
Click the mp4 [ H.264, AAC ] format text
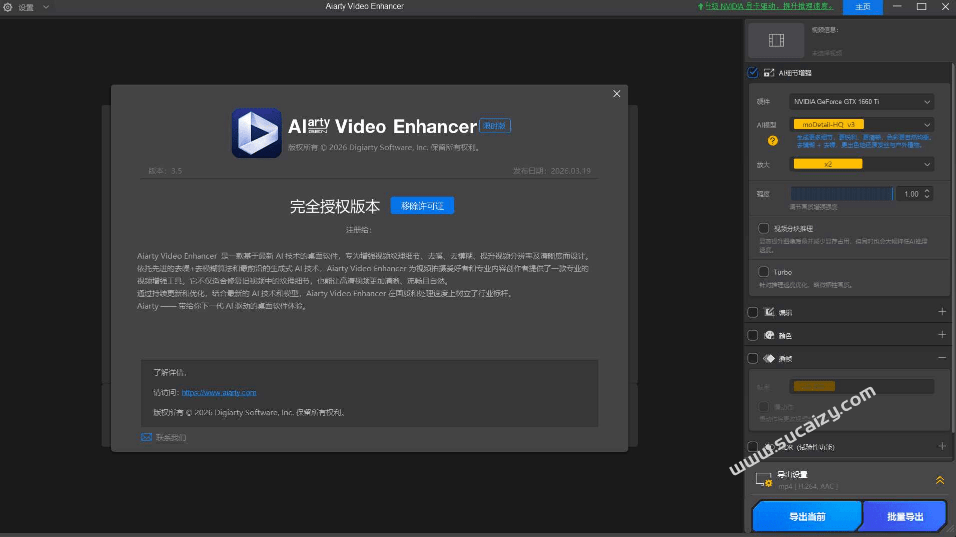click(808, 486)
